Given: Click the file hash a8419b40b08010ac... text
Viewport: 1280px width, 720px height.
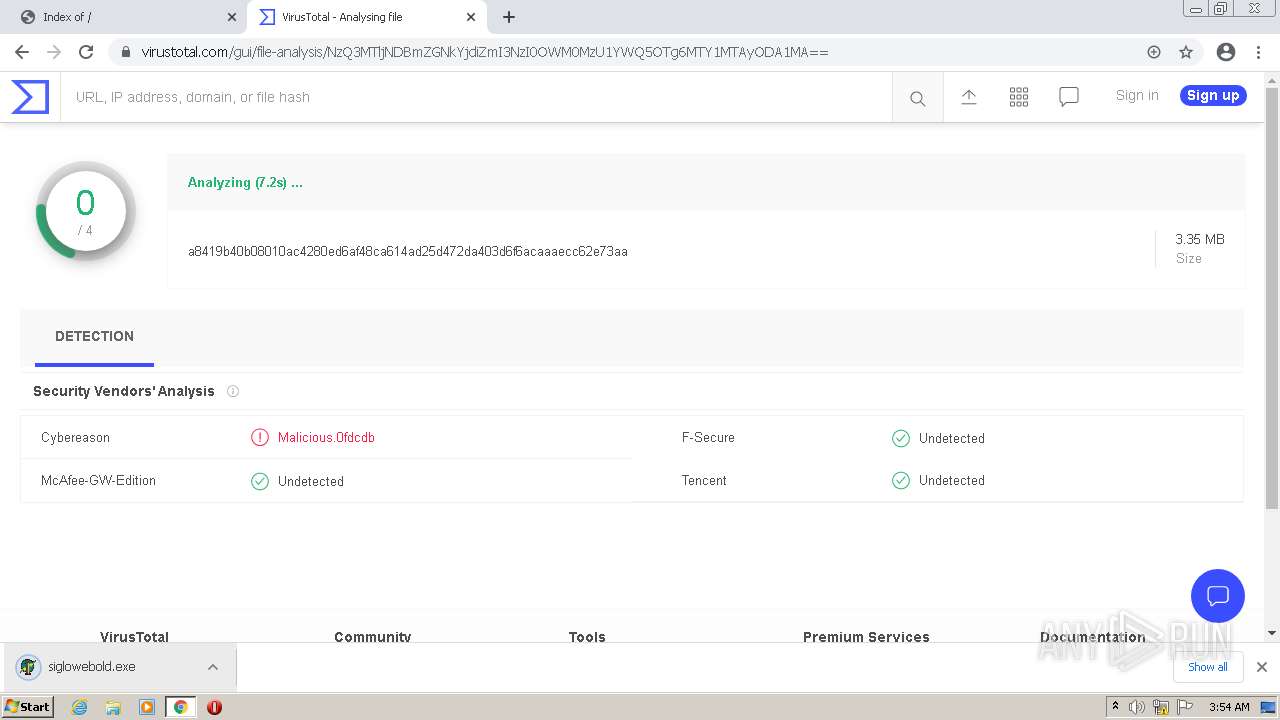Looking at the screenshot, I should pos(408,251).
